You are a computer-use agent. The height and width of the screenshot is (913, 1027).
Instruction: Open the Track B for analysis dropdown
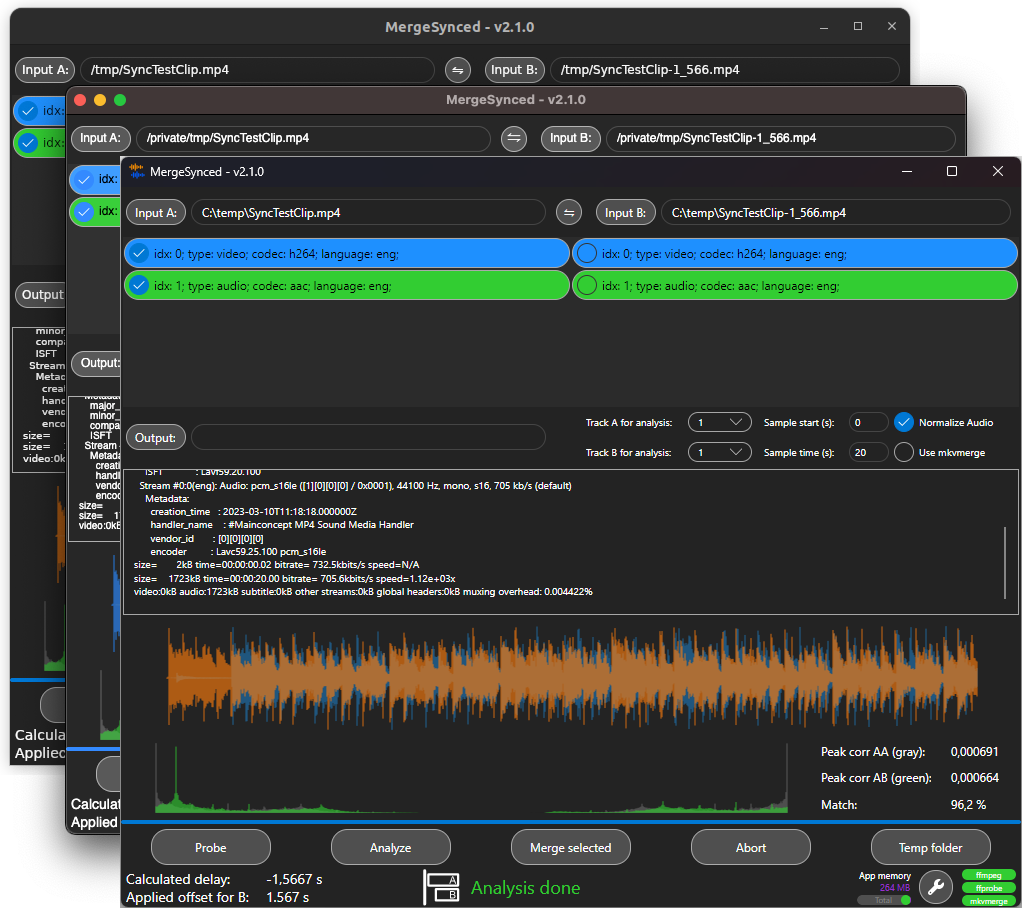tap(720, 452)
